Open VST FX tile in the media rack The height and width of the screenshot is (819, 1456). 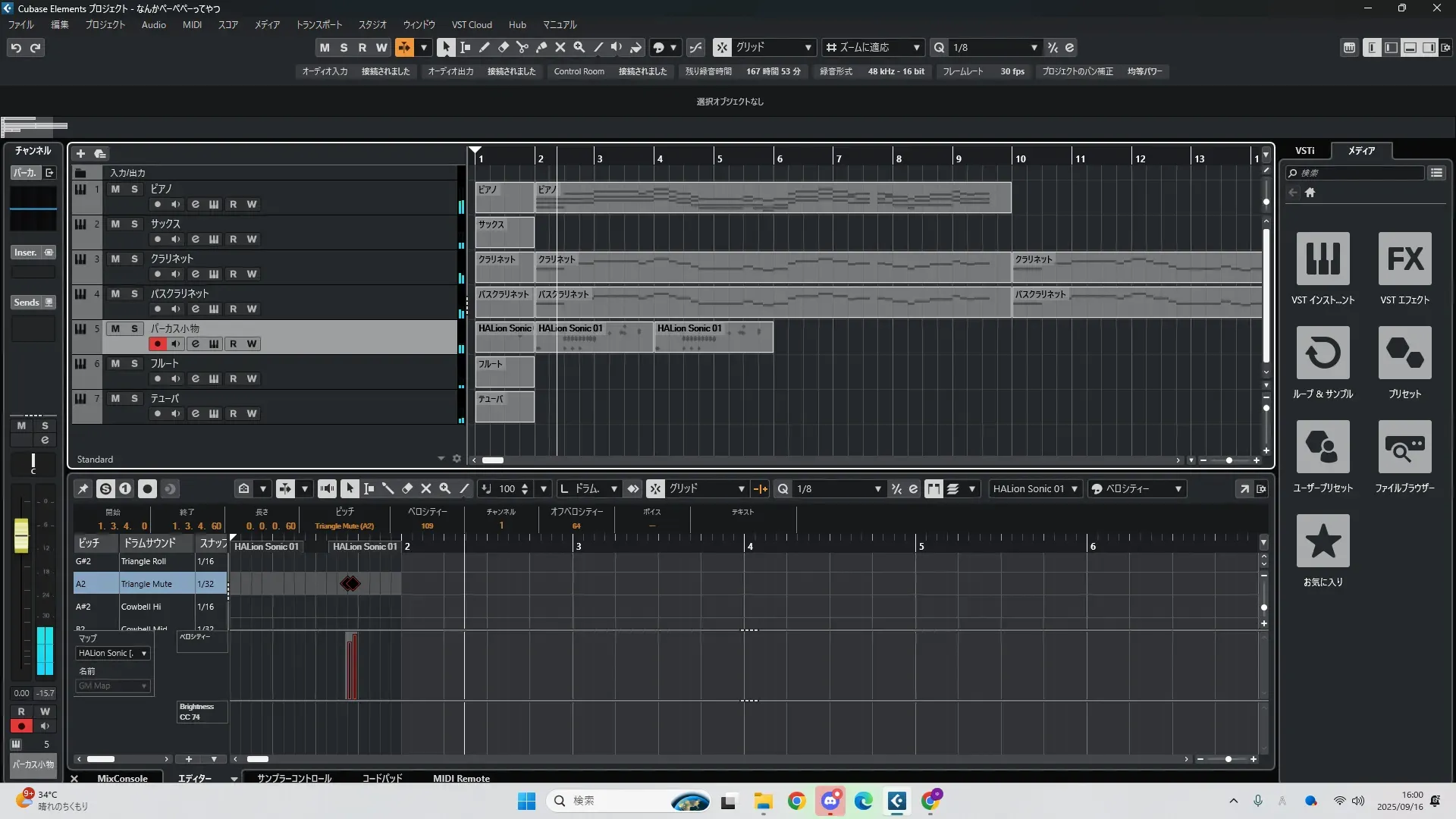point(1404,259)
